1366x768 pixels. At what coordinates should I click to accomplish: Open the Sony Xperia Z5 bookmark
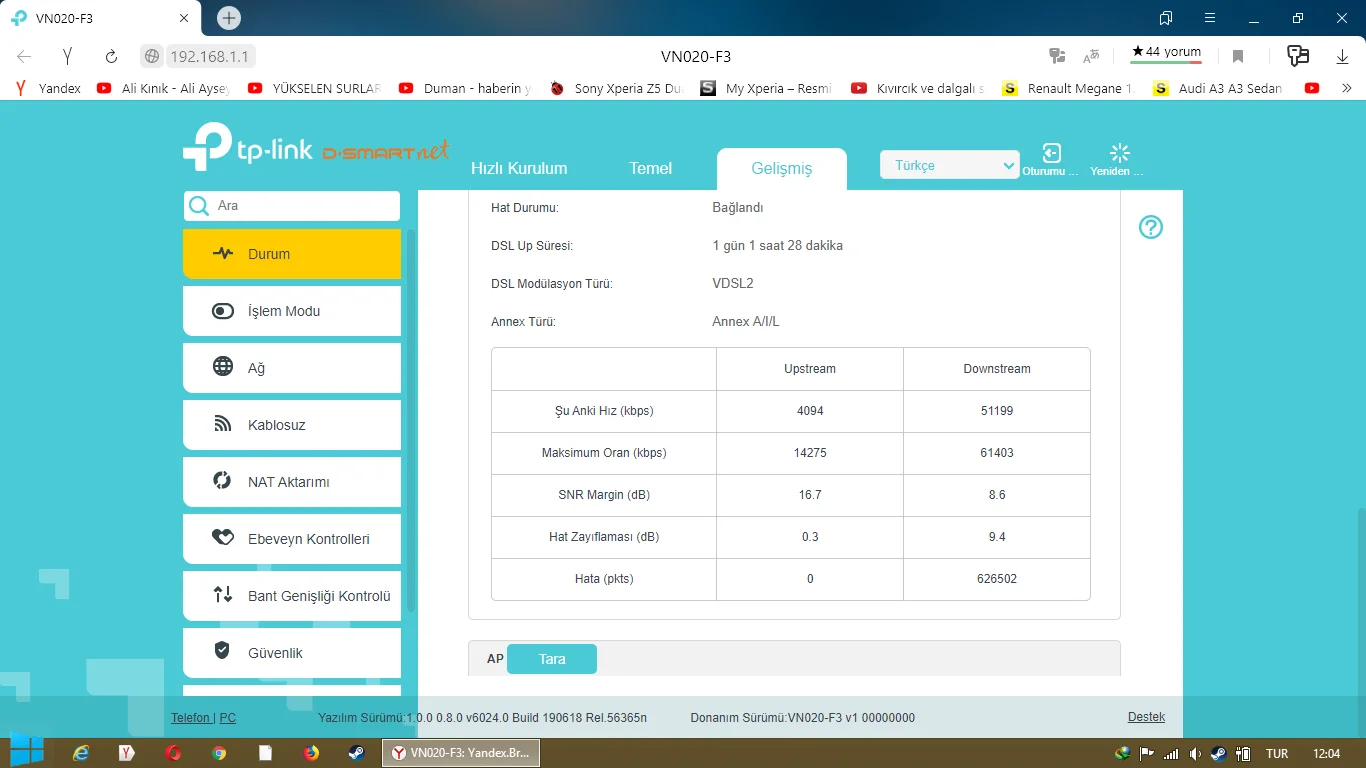[617, 88]
